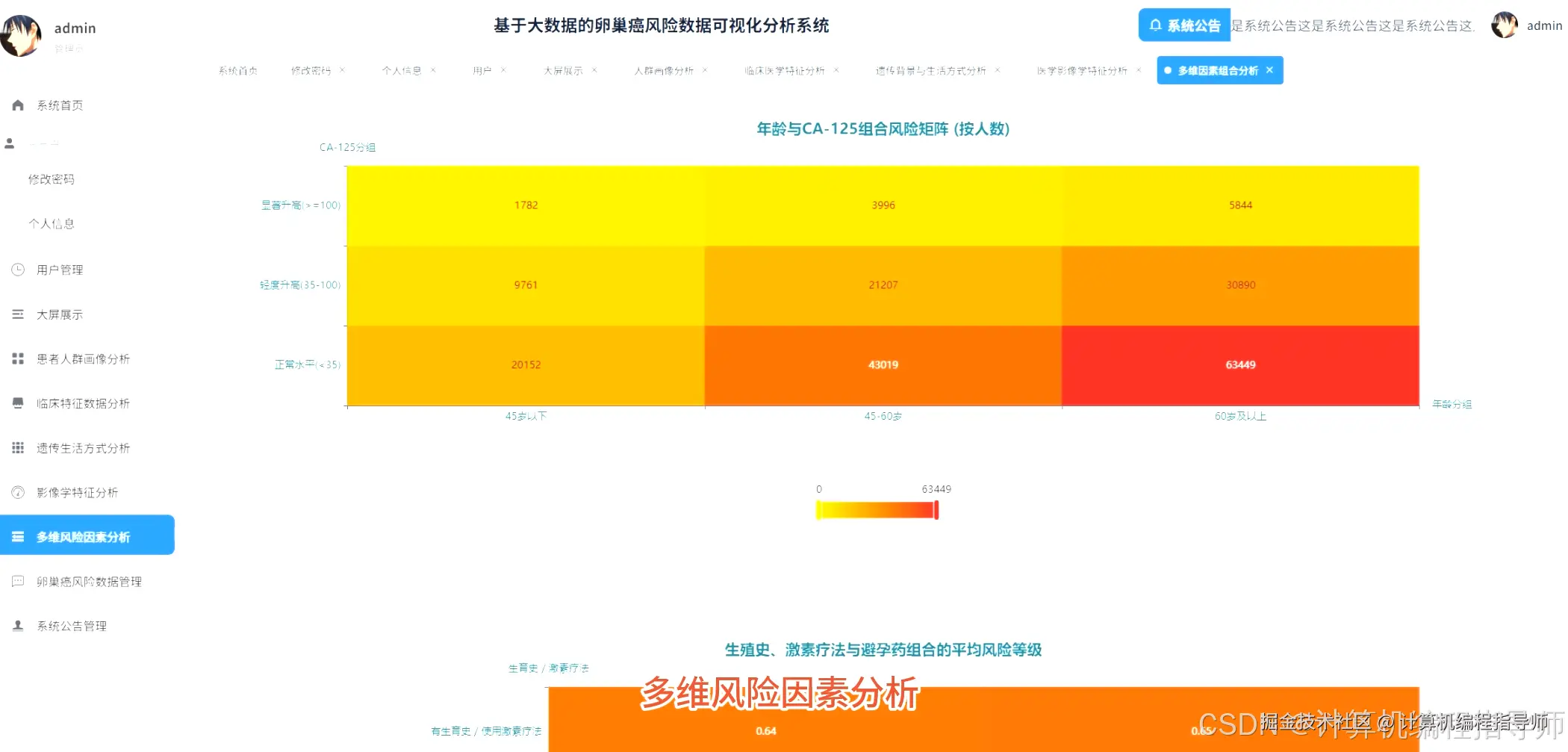Image resolution: width=1568 pixels, height=752 pixels.
Task: Click the right handle at 63449
Action: click(936, 510)
